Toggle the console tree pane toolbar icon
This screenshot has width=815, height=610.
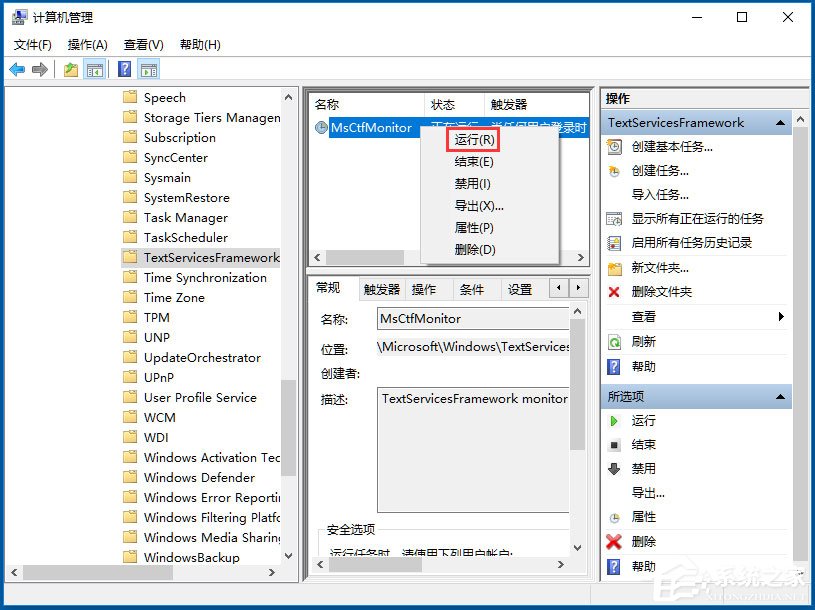[x=94, y=68]
